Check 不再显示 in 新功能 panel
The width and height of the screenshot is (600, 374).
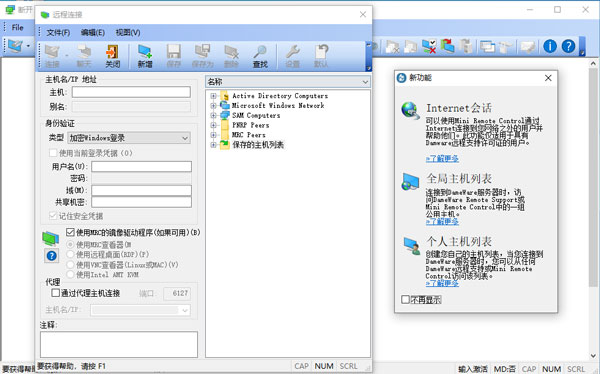coord(405,299)
